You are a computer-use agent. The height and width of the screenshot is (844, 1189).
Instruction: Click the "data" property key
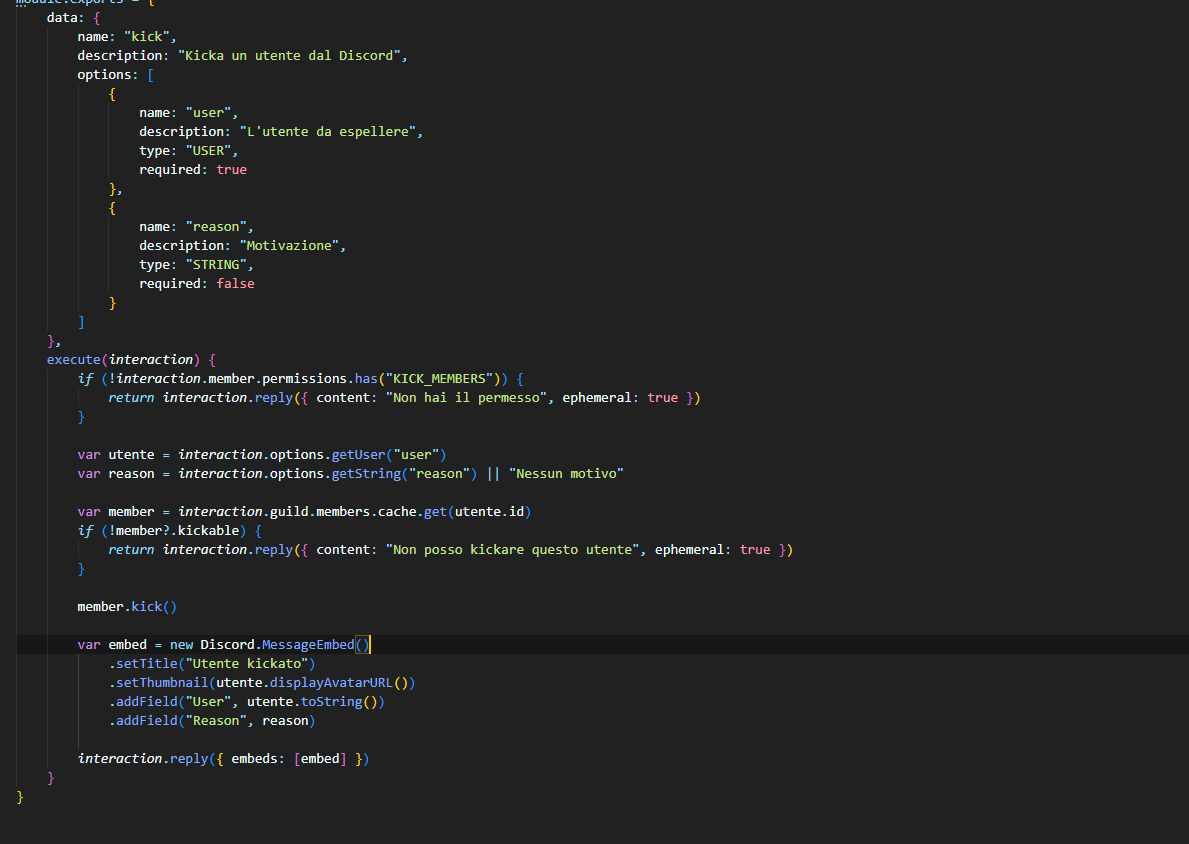coord(62,17)
